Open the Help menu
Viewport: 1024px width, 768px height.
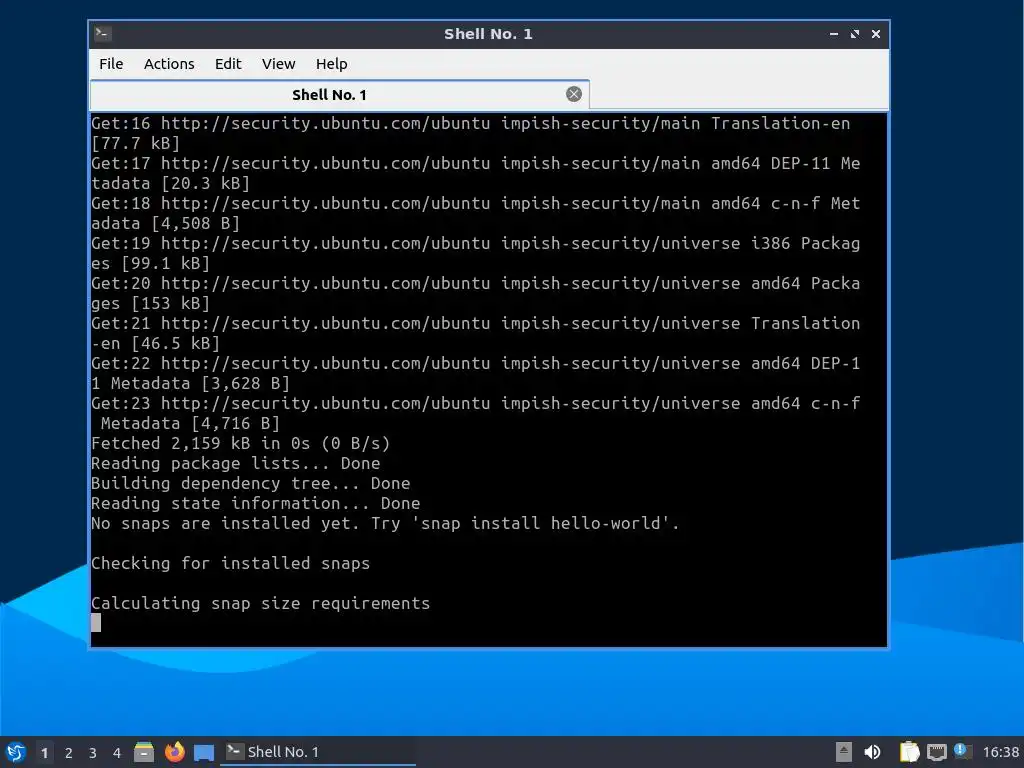(x=332, y=64)
